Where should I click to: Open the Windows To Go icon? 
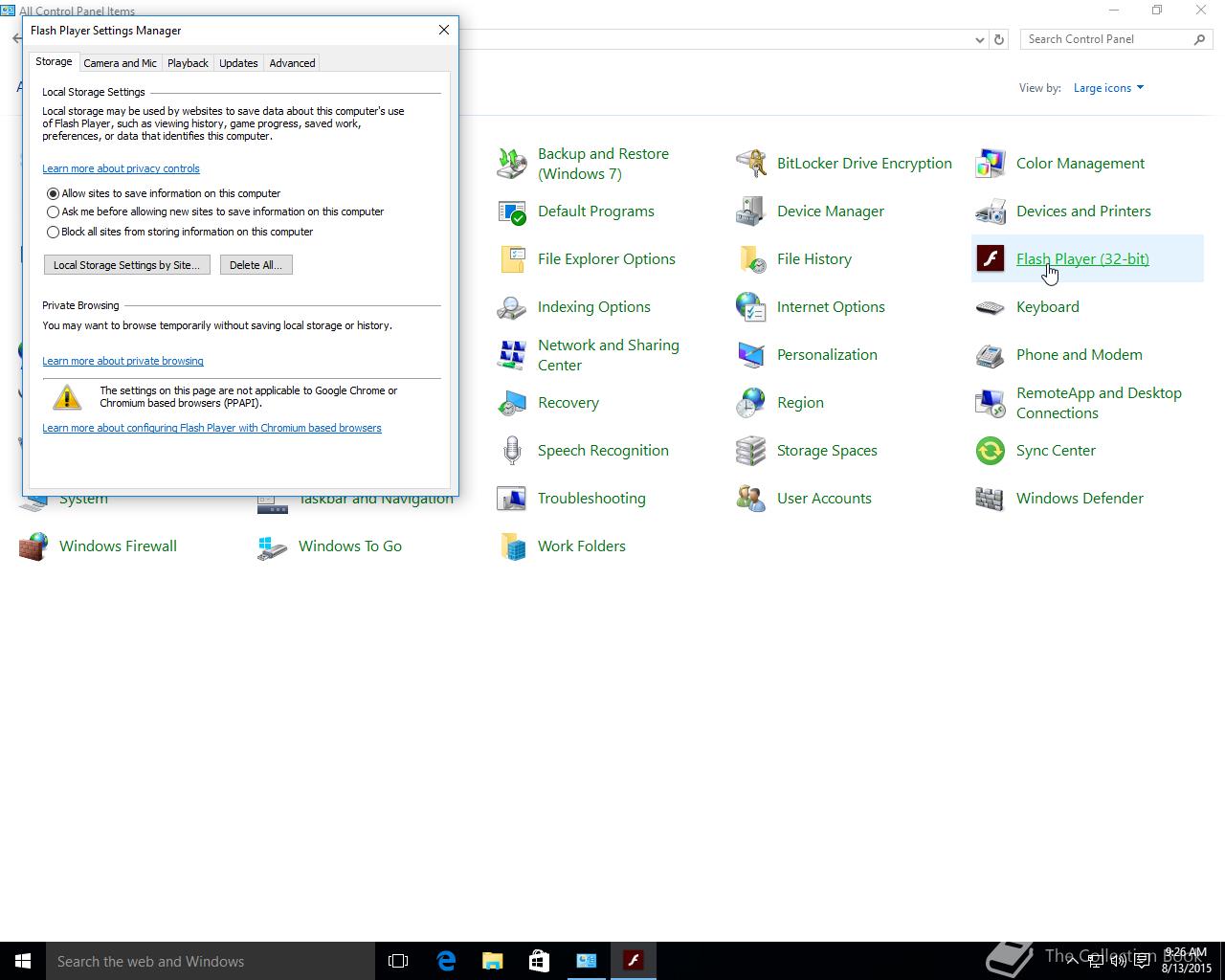click(x=273, y=546)
